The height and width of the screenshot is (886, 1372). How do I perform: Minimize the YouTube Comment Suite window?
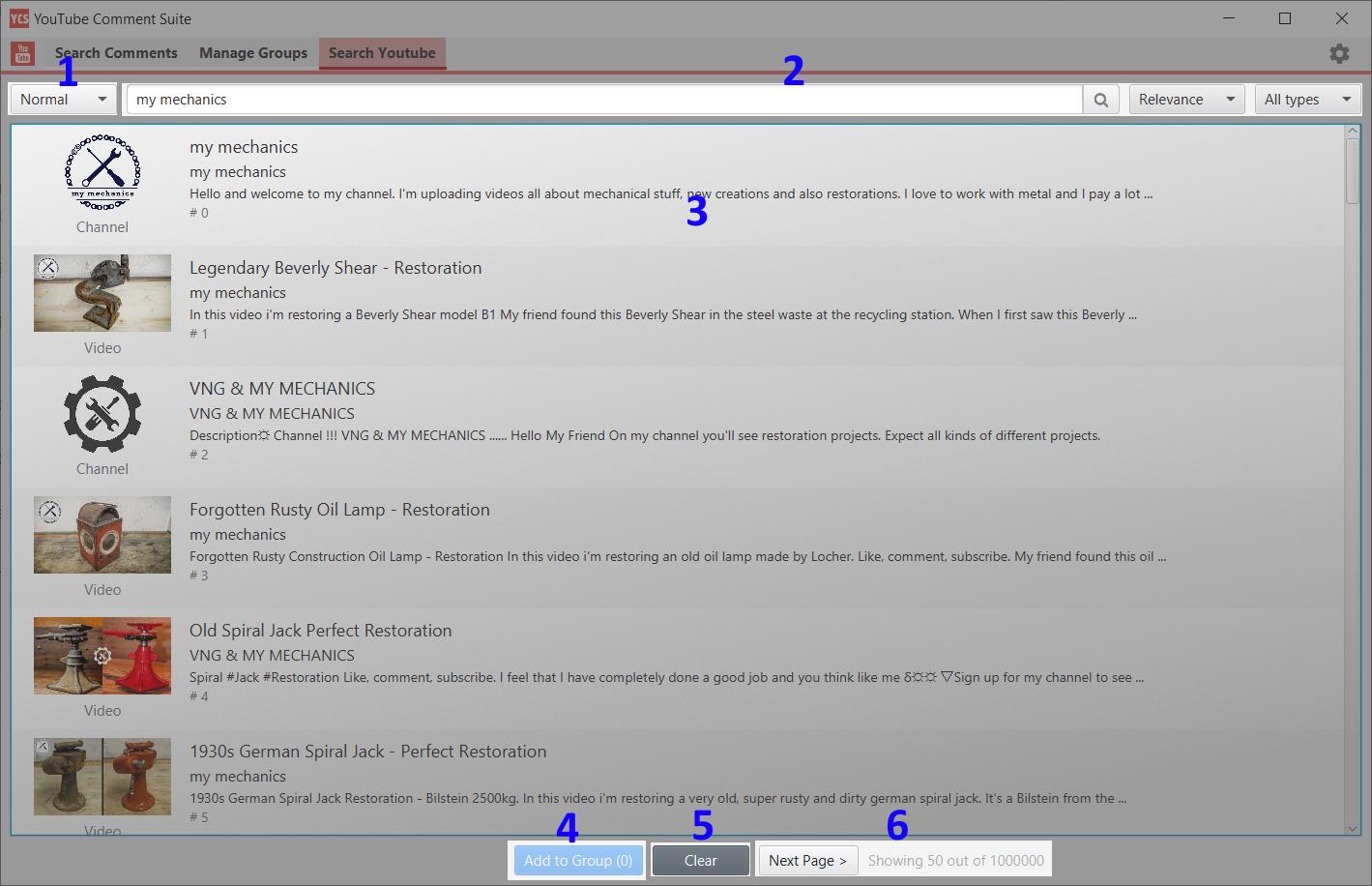click(1229, 18)
